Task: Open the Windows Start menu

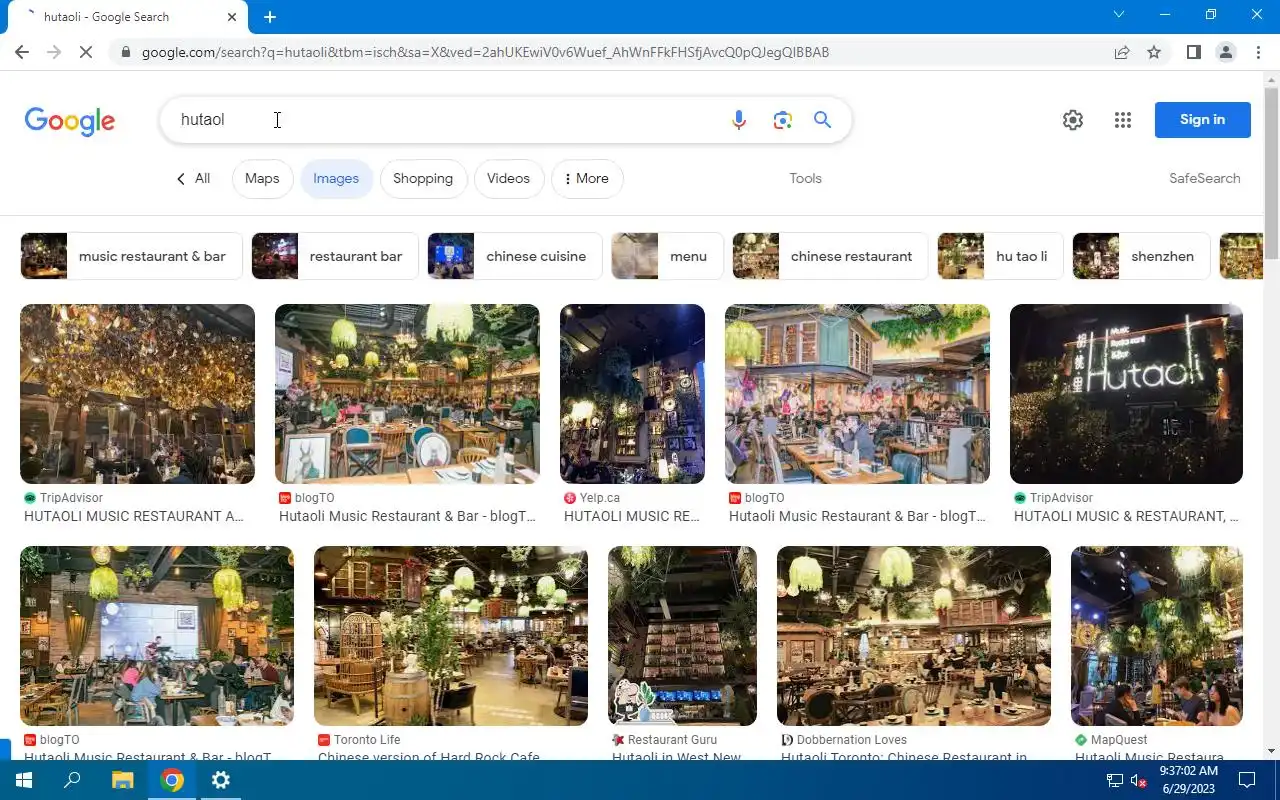Action: 24,780
